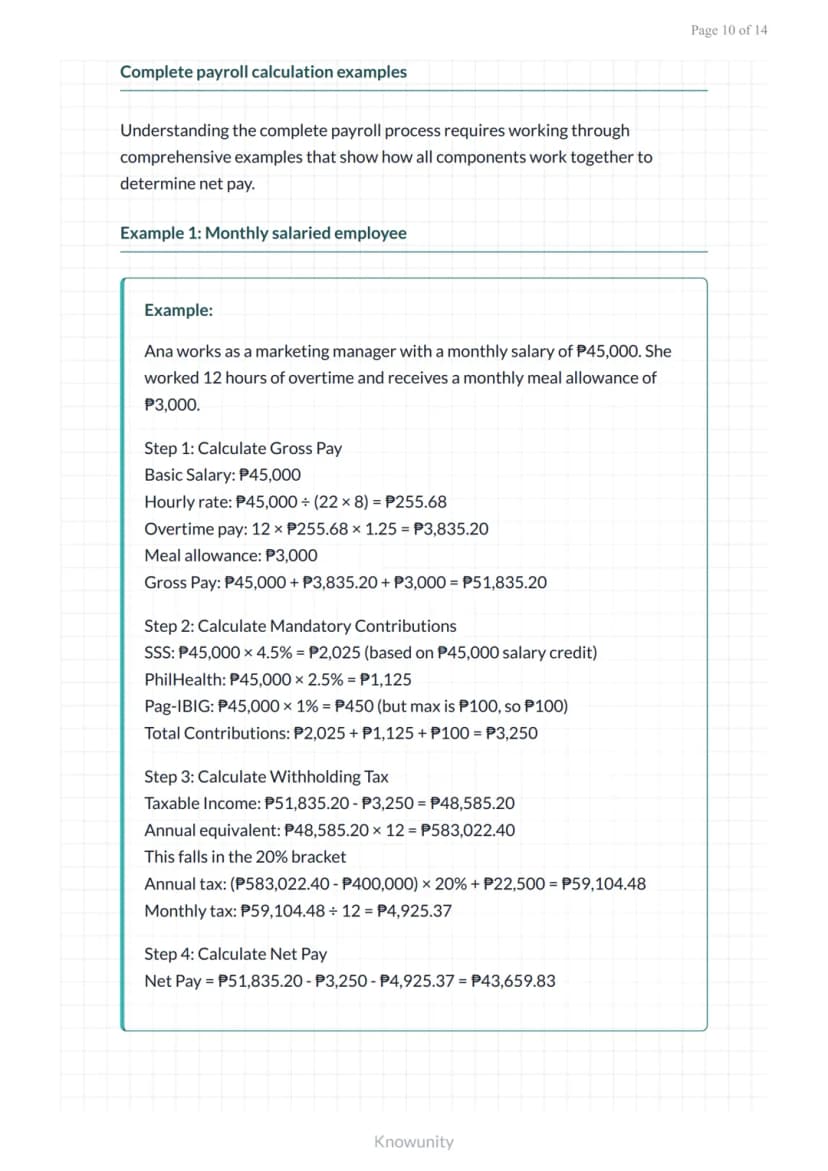This screenshot has width=828, height=1171.
Task: Click the Complete payroll calculation examples heading
Action: click(264, 72)
